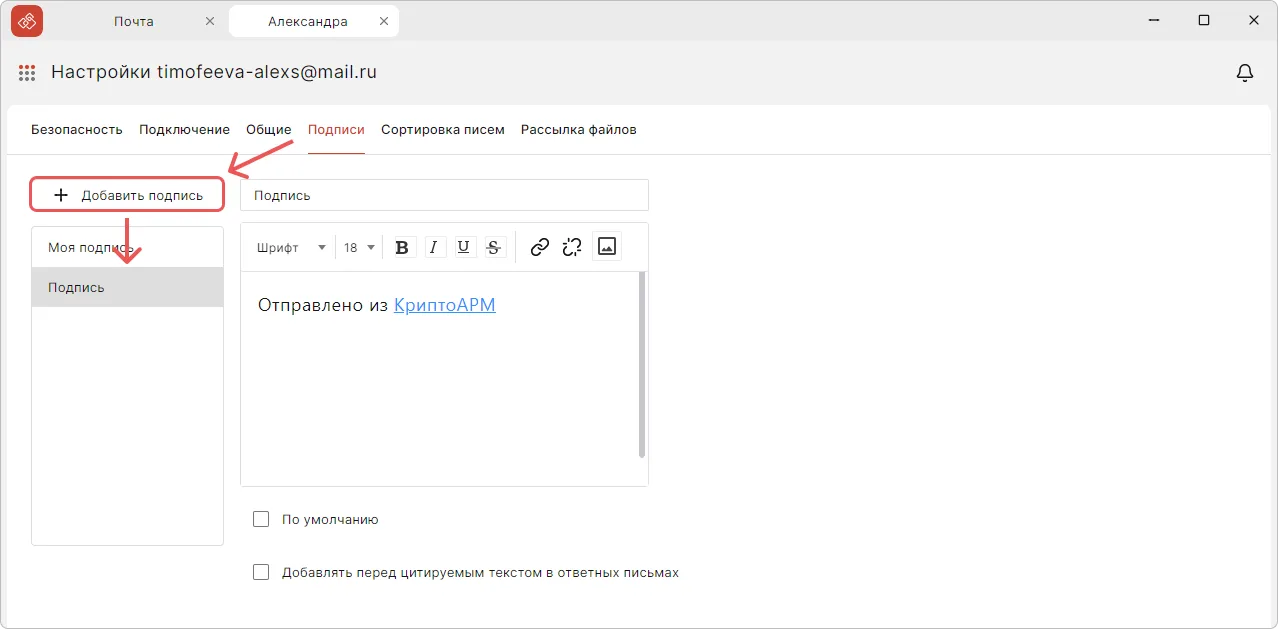Open the КриптоАРМ link in the signature
1278x629 pixels.
pyautogui.click(x=445, y=305)
